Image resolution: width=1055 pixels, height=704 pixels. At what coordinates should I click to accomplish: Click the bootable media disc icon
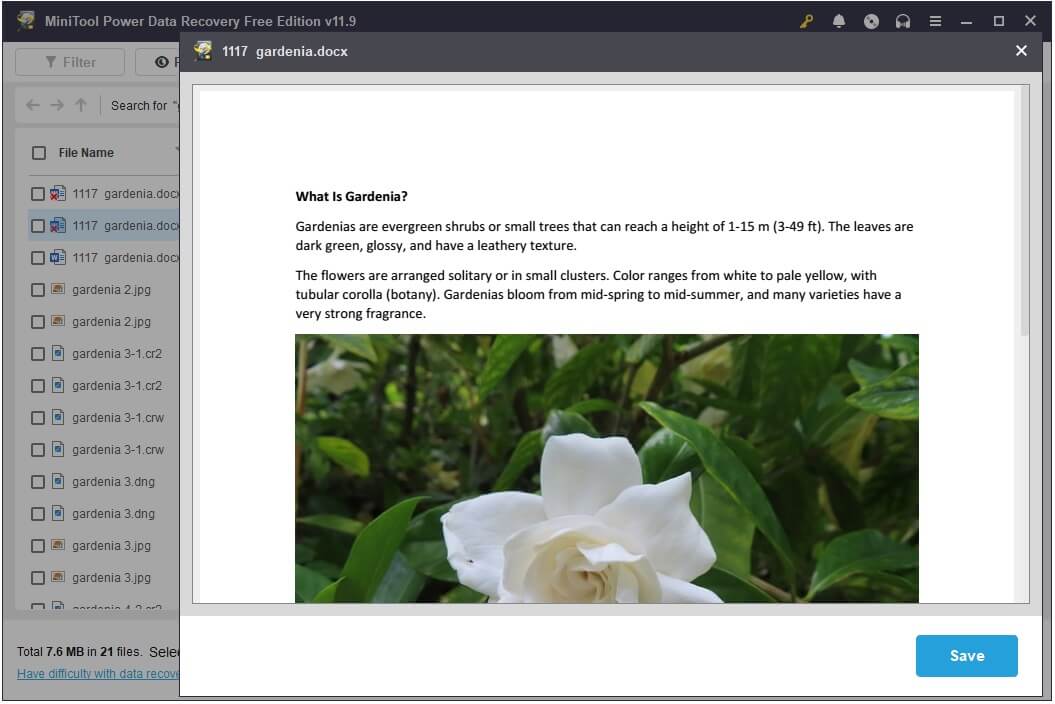tap(871, 21)
